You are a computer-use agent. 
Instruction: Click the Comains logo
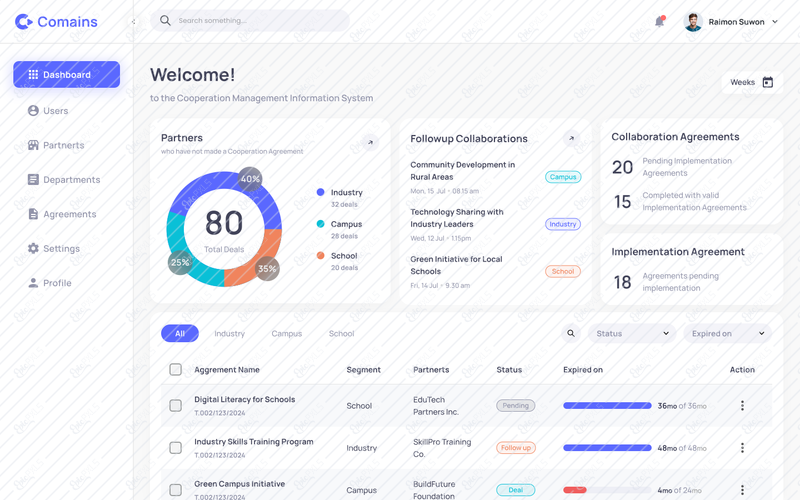(x=56, y=21)
